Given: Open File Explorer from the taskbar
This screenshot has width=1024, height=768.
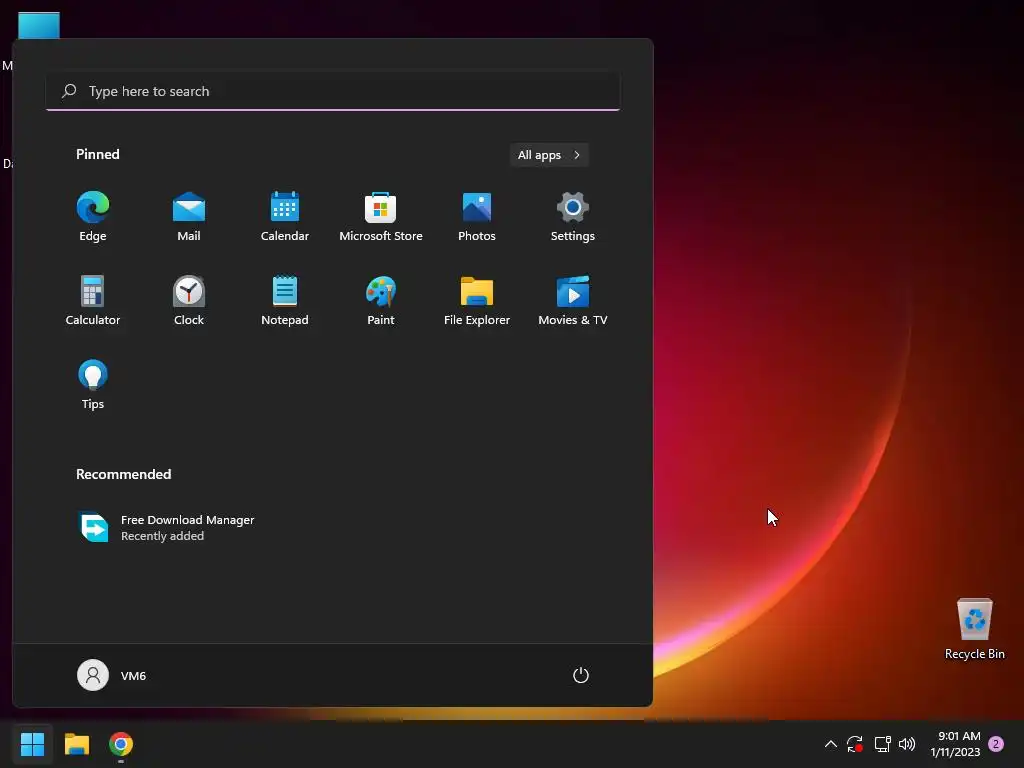Looking at the screenshot, I should click(x=77, y=744).
